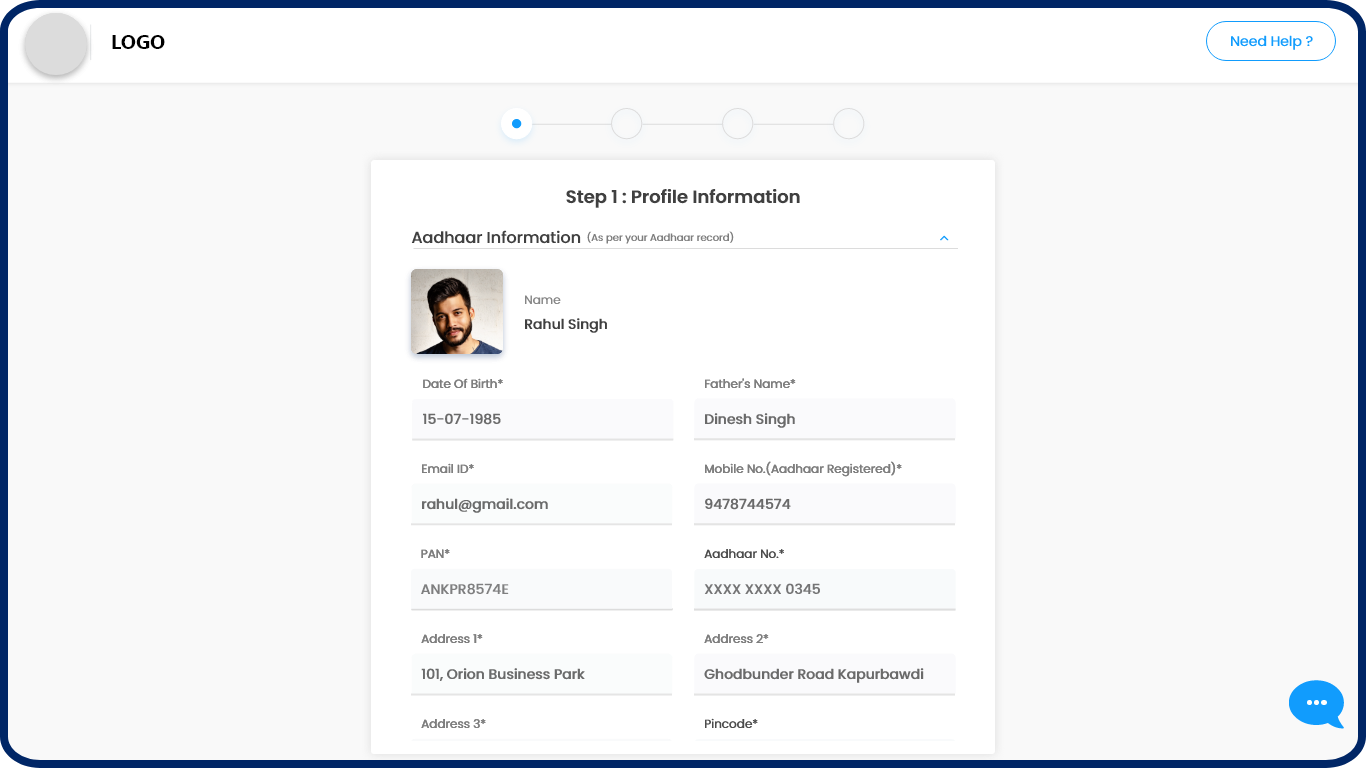Click the Aadhaar No. field
1366x768 pixels.
(824, 589)
